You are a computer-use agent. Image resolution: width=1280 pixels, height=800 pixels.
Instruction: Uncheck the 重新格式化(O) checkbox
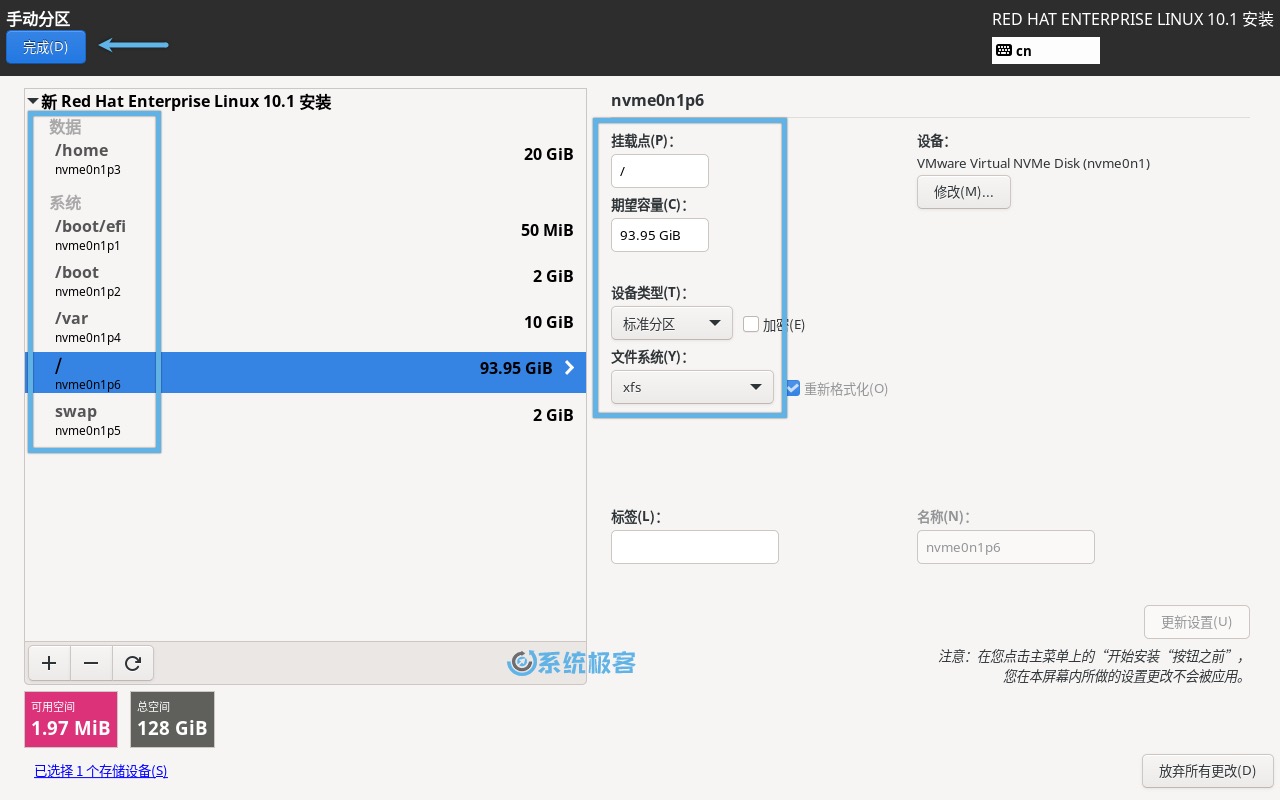(x=793, y=389)
